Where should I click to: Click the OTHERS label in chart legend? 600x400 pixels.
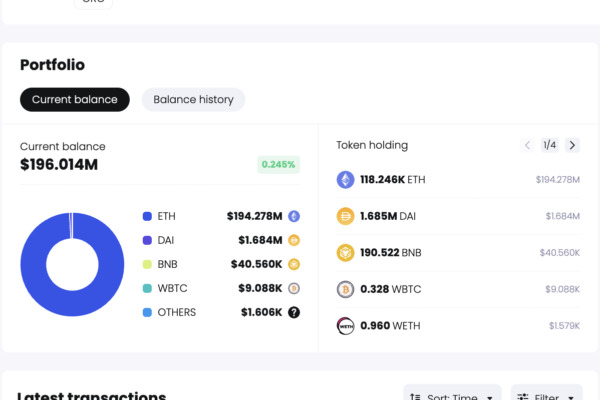177,312
